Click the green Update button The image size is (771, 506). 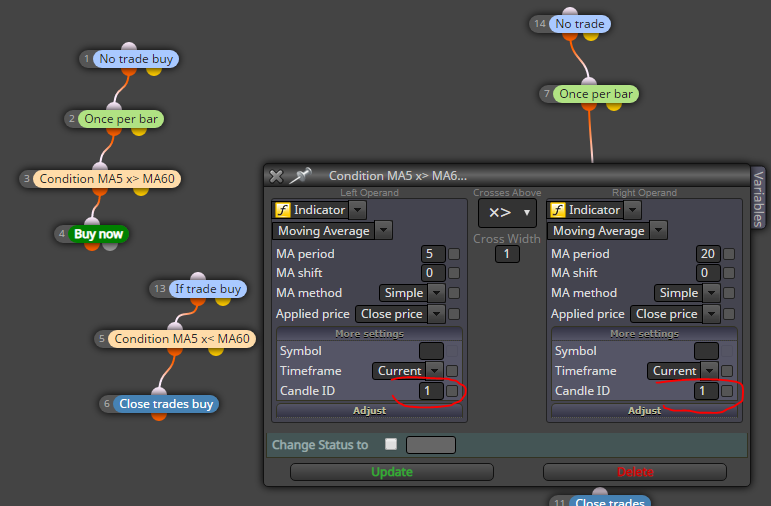point(392,472)
